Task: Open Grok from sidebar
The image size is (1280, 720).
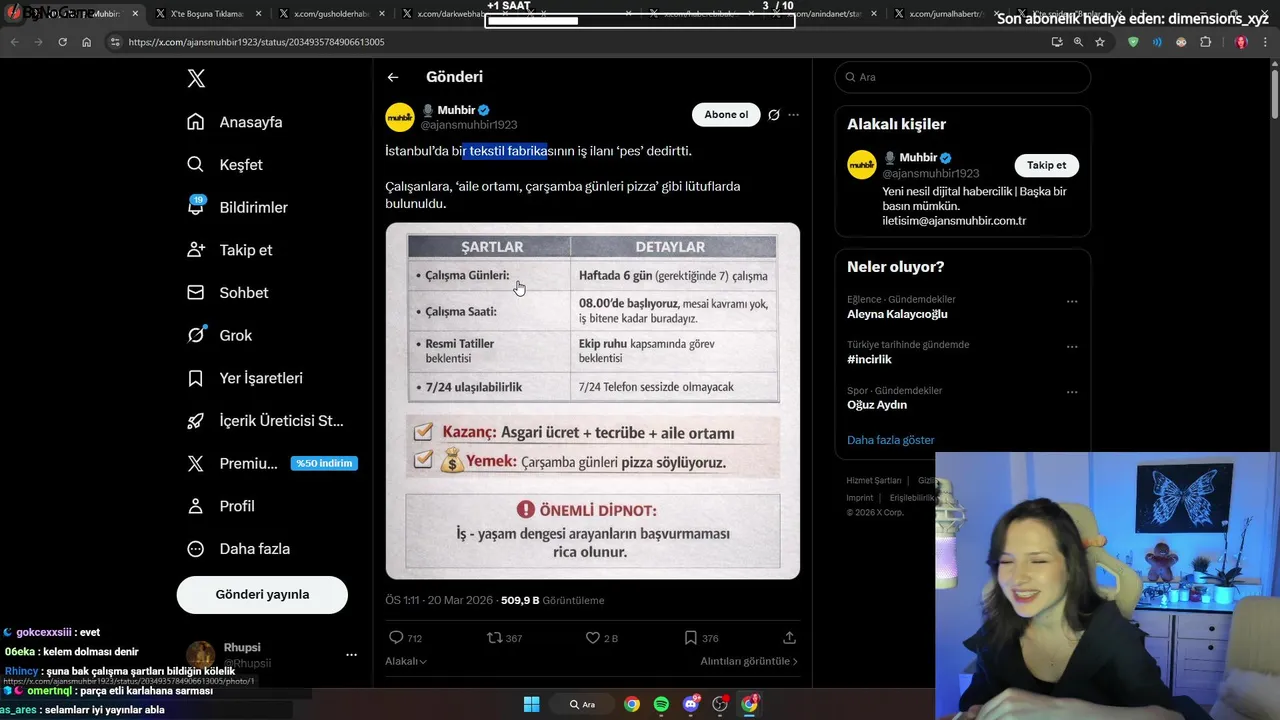Action: (219, 335)
